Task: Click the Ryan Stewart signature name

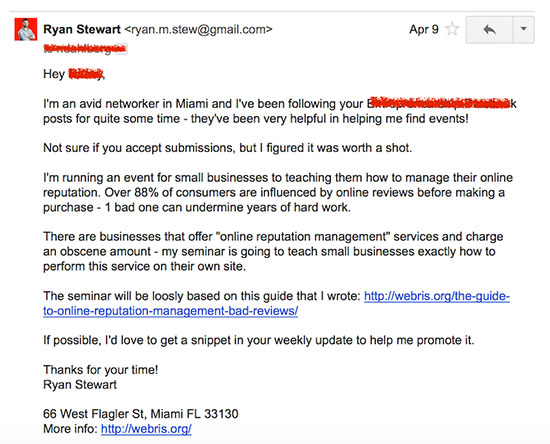Action: (x=80, y=385)
